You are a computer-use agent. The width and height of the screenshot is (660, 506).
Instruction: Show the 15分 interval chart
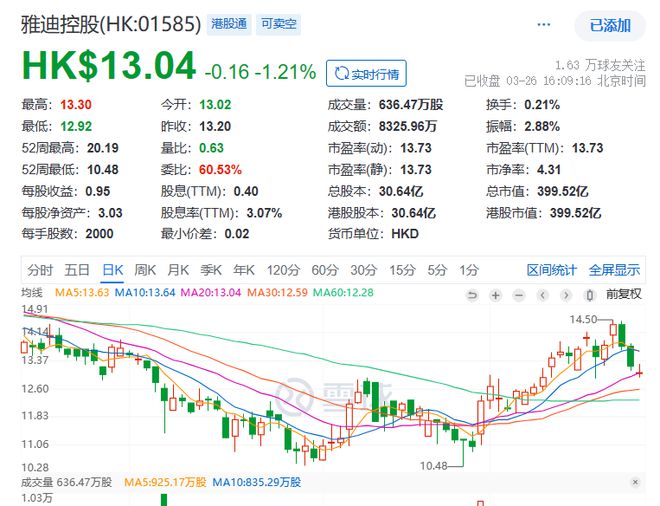click(x=402, y=270)
